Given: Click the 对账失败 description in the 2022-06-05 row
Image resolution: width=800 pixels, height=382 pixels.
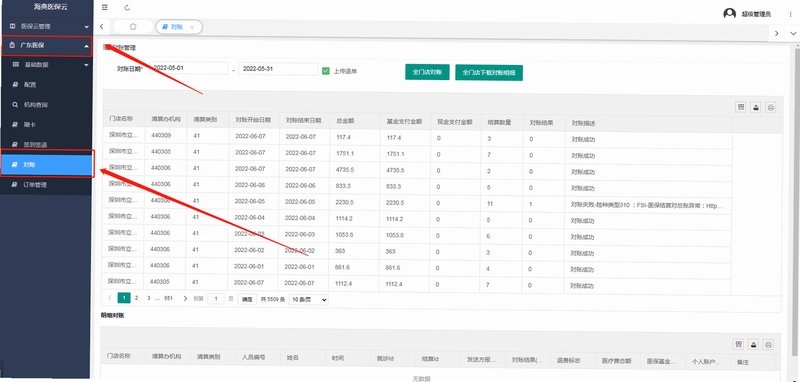Looking at the screenshot, I should pyautogui.click(x=647, y=205).
